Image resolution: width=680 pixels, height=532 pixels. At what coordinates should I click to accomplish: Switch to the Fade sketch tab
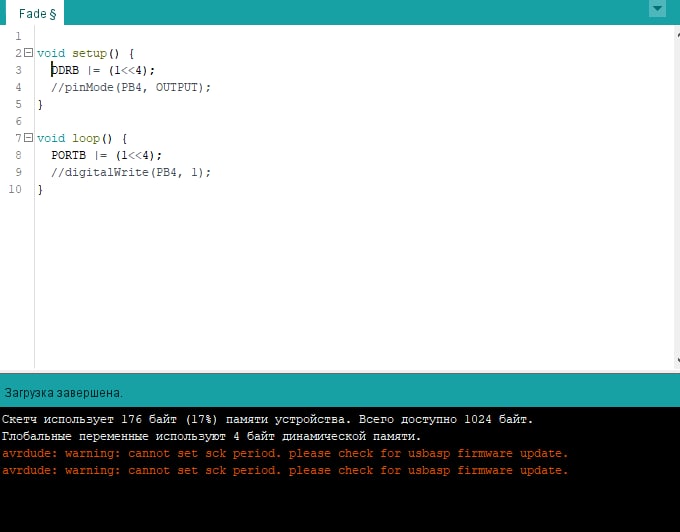click(x=36, y=13)
